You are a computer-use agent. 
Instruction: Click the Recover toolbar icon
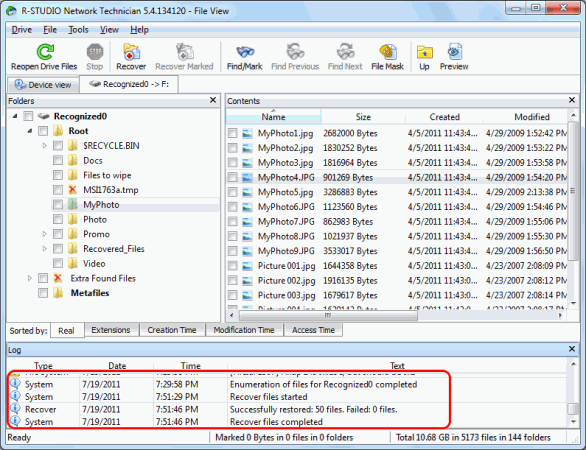(131, 52)
